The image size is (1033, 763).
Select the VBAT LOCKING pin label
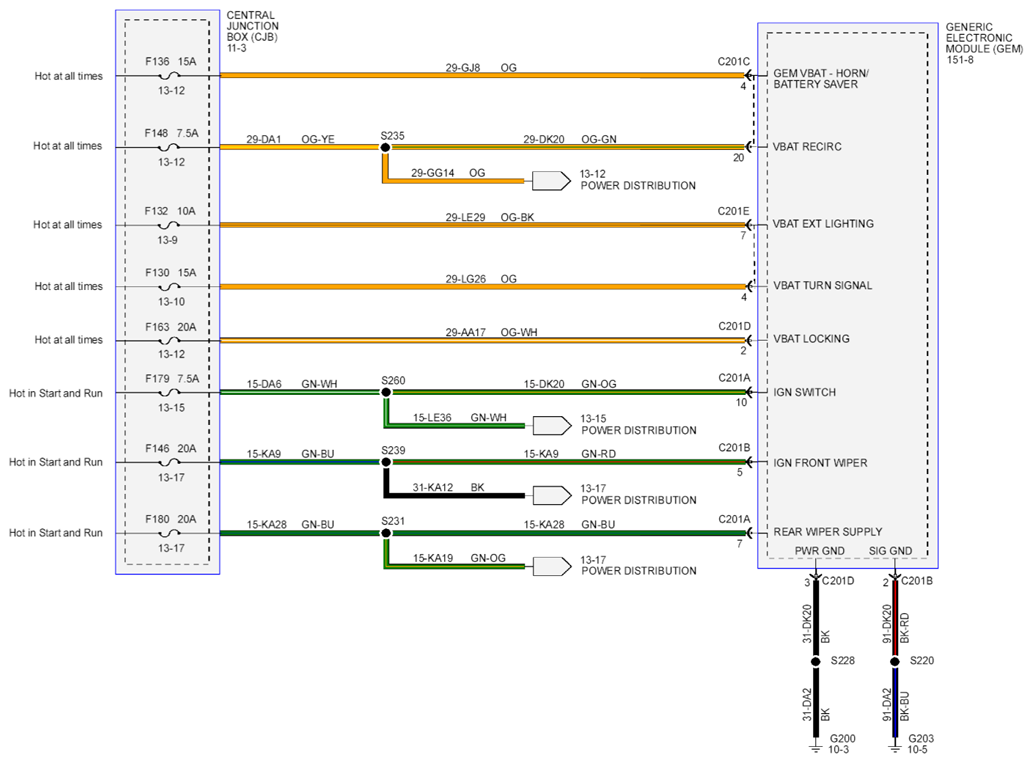811,339
